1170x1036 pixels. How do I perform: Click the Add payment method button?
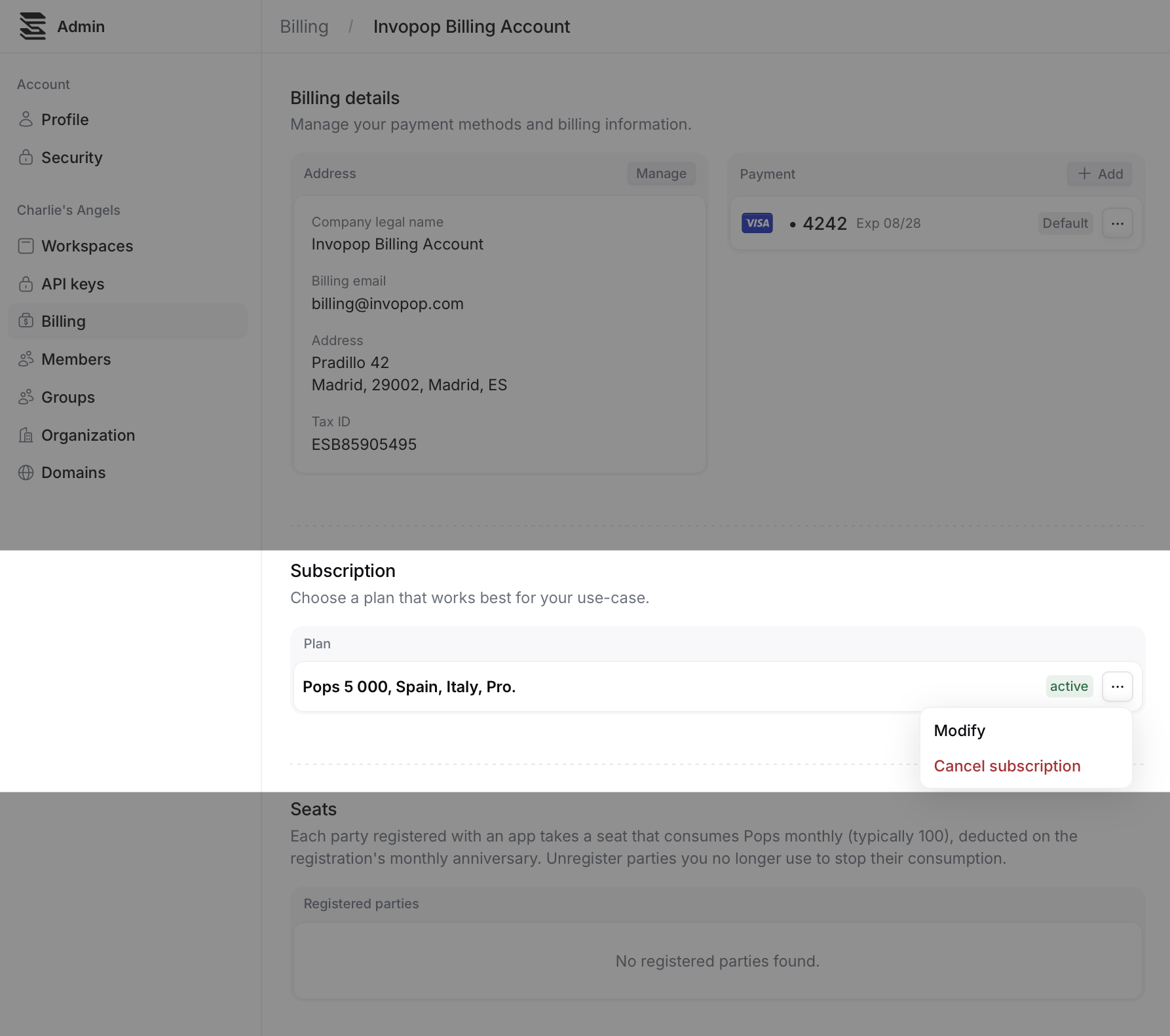point(1099,174)
